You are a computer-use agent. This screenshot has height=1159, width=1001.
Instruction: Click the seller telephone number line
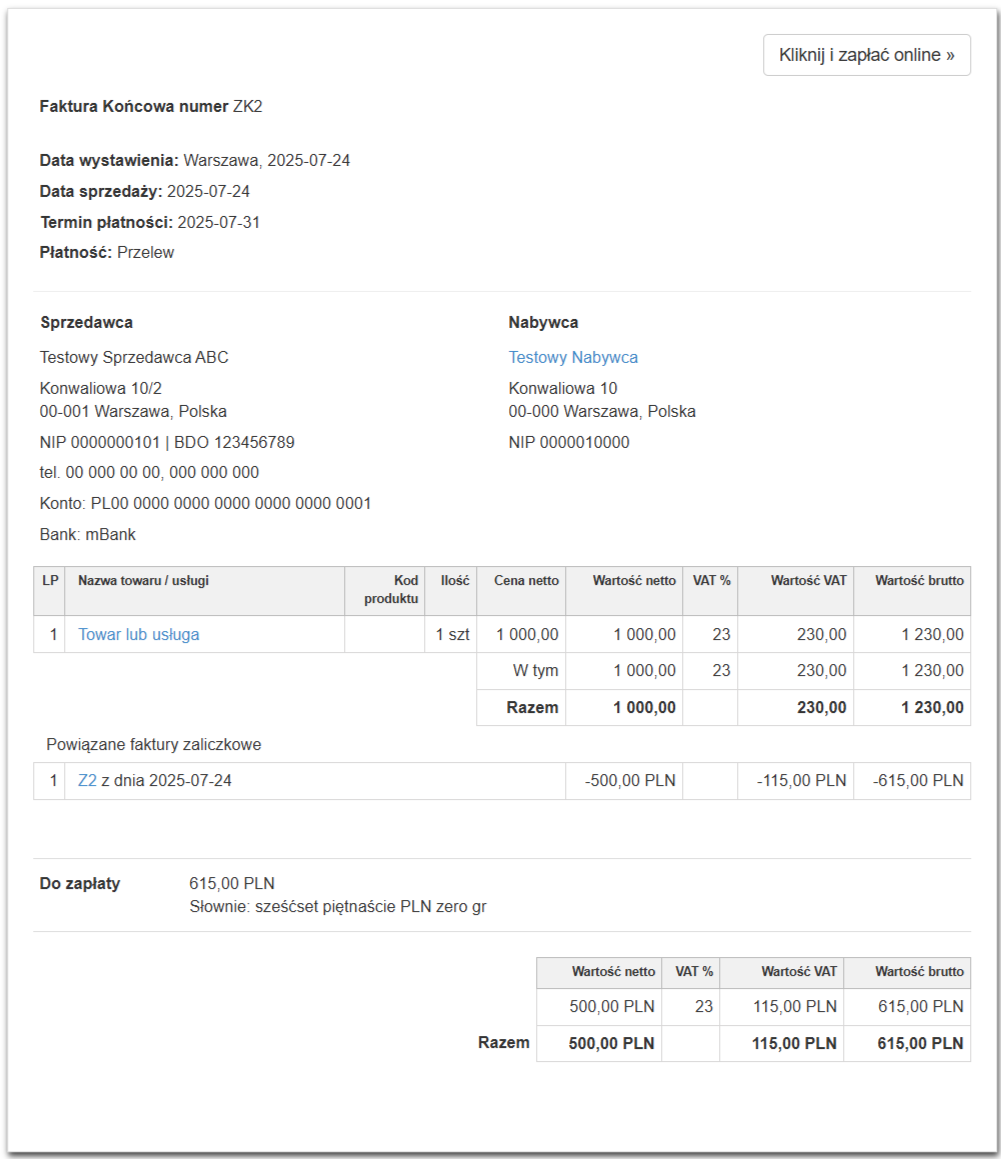(149, 472)
